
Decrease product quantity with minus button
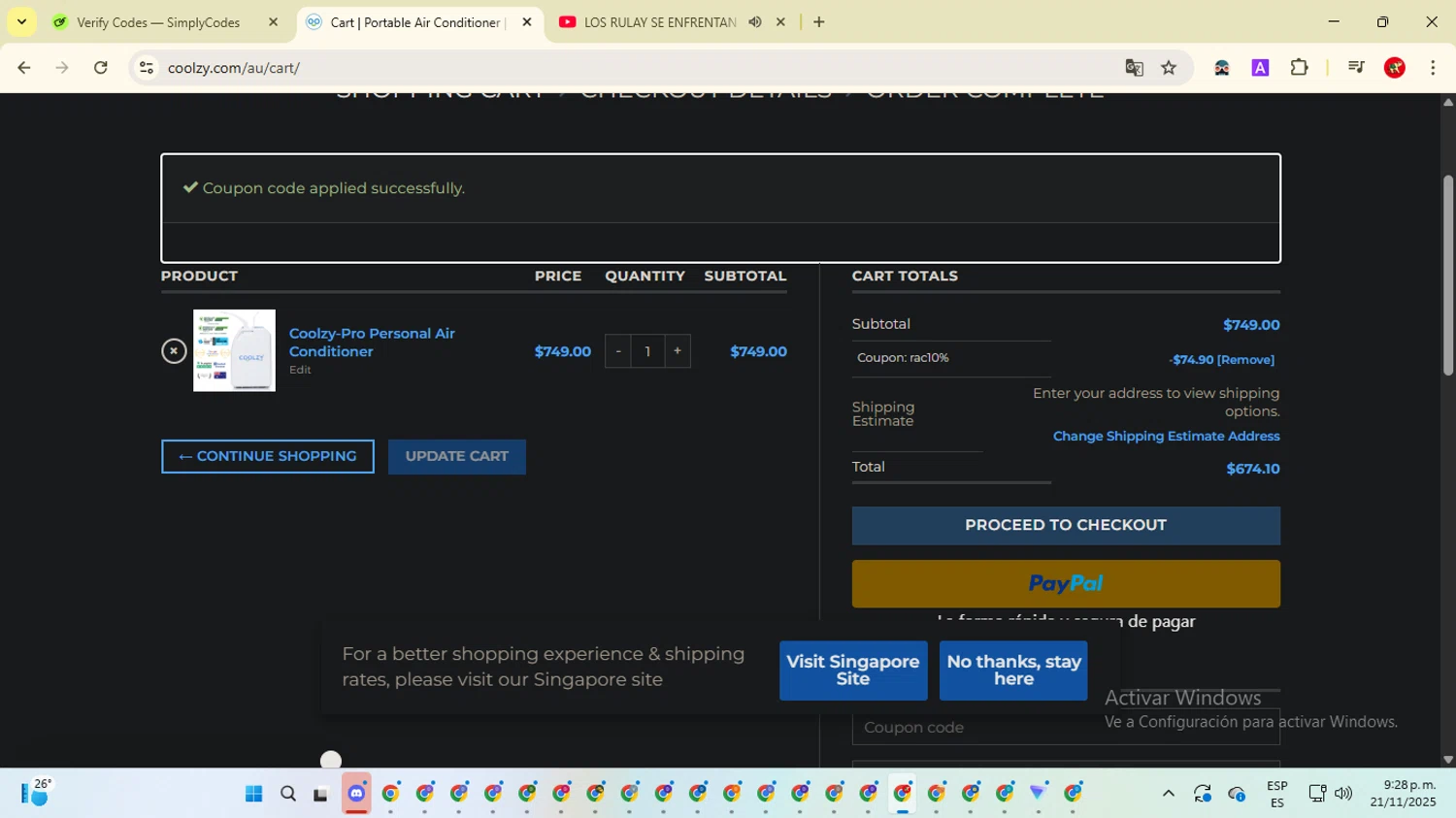(x=617, y=351)
